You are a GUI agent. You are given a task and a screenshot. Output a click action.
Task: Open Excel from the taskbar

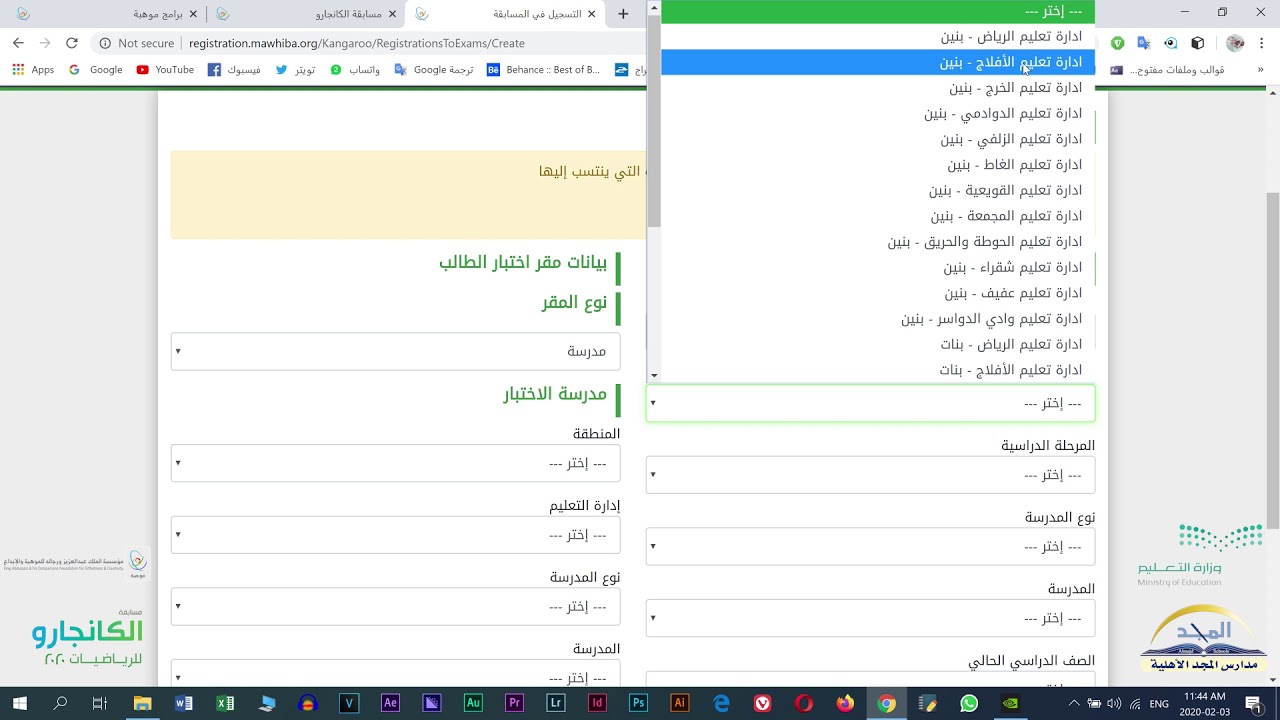click(225, 704)
